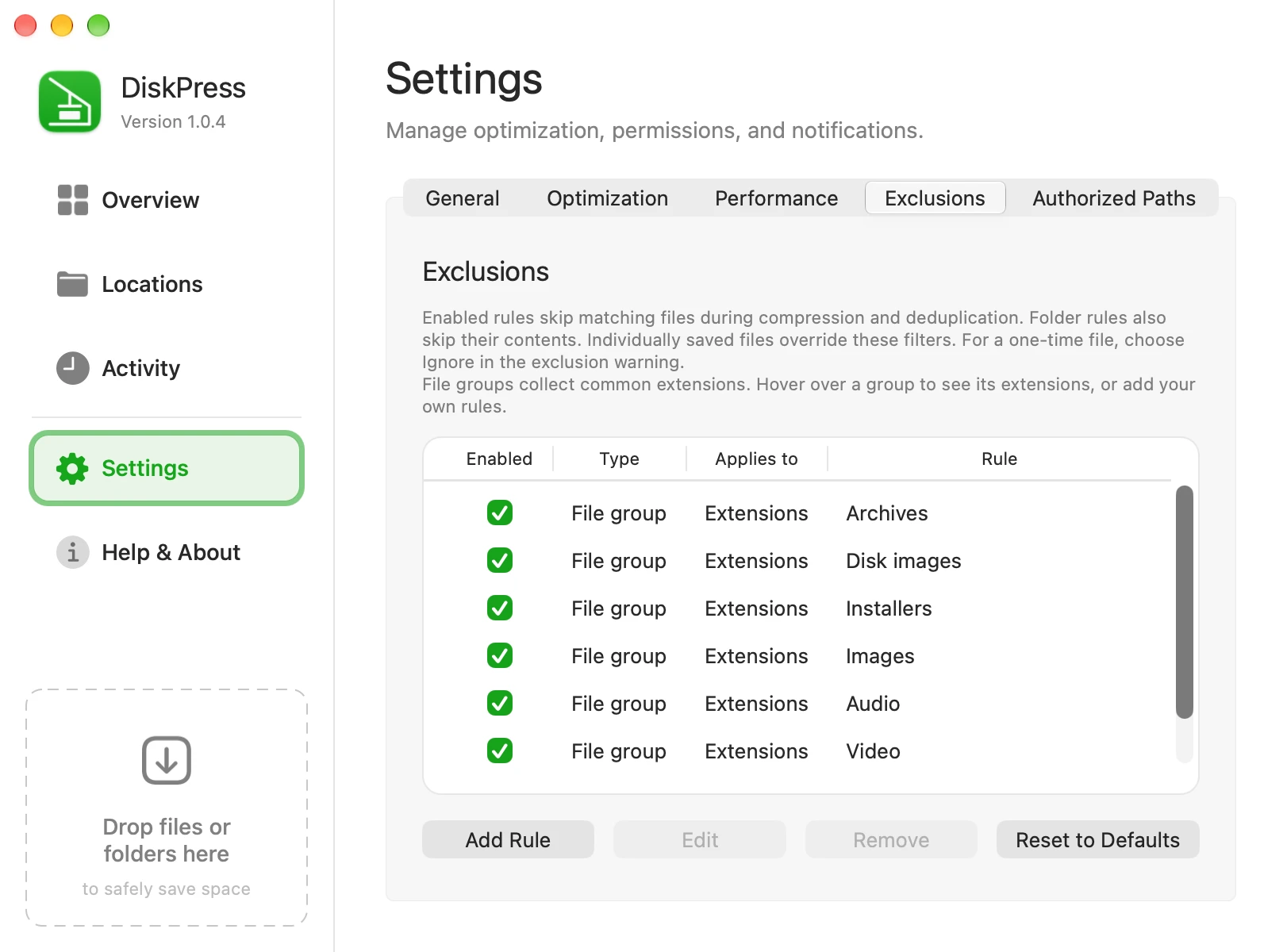The image size is (1287, 952).
Task: Click the Applies to column header
Action: (x=756, y=459)
